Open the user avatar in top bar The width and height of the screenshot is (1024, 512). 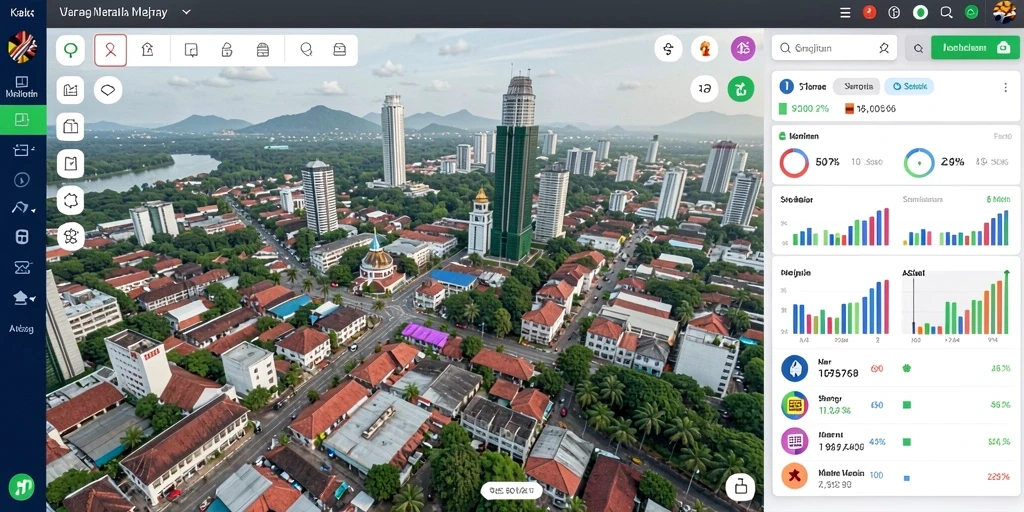point(1004,12)
